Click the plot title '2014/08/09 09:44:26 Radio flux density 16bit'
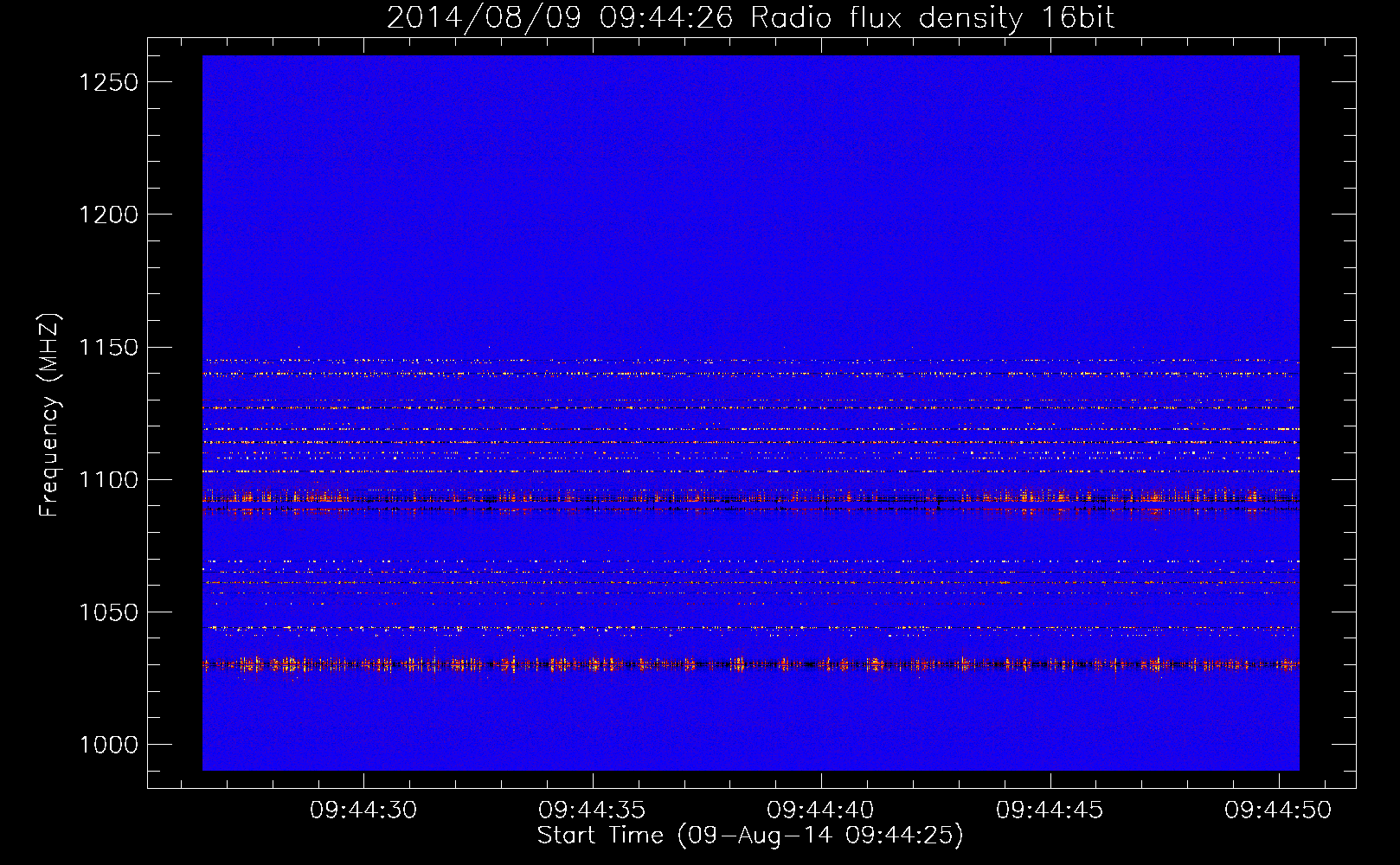Viewport: 1400px width, 865px height. point(750,18)
